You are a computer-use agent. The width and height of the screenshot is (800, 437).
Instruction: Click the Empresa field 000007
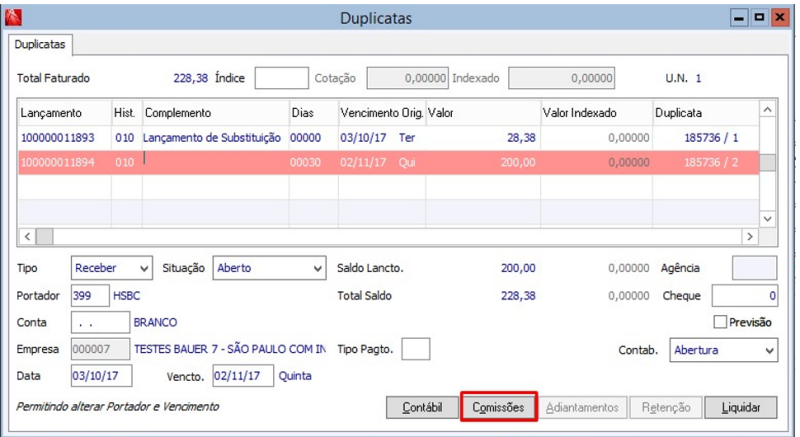(100, 349)
